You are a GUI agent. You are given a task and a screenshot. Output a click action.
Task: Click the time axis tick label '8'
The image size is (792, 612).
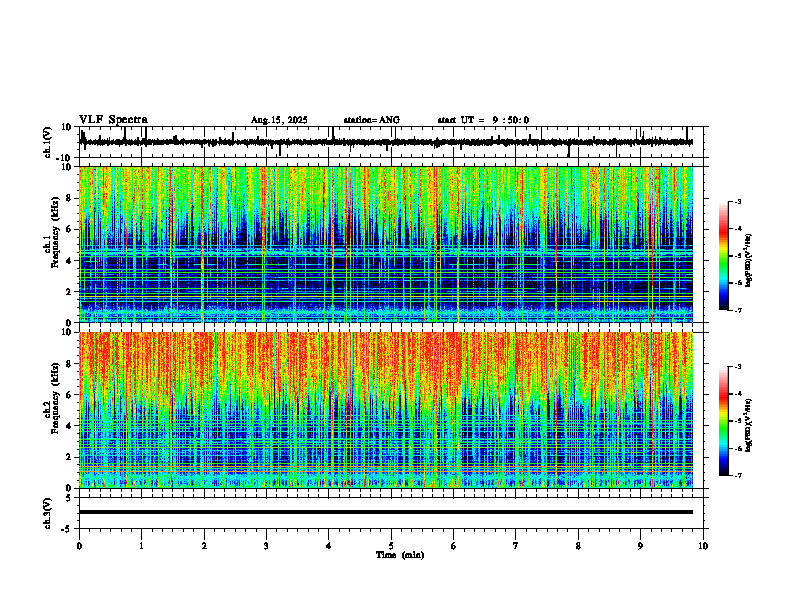(578, 546)
